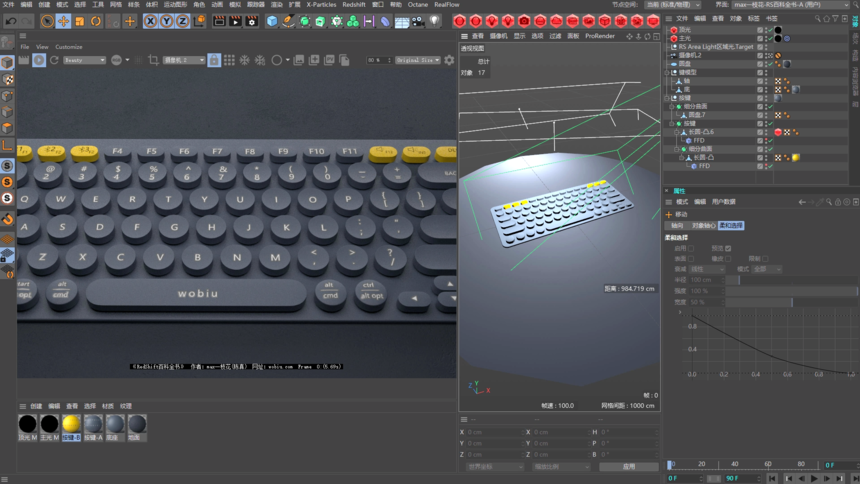The width and height of the screenshot is (860, 484).
Task: Click the green MoGraph cloner icon
Action: (x=353, y=21)
